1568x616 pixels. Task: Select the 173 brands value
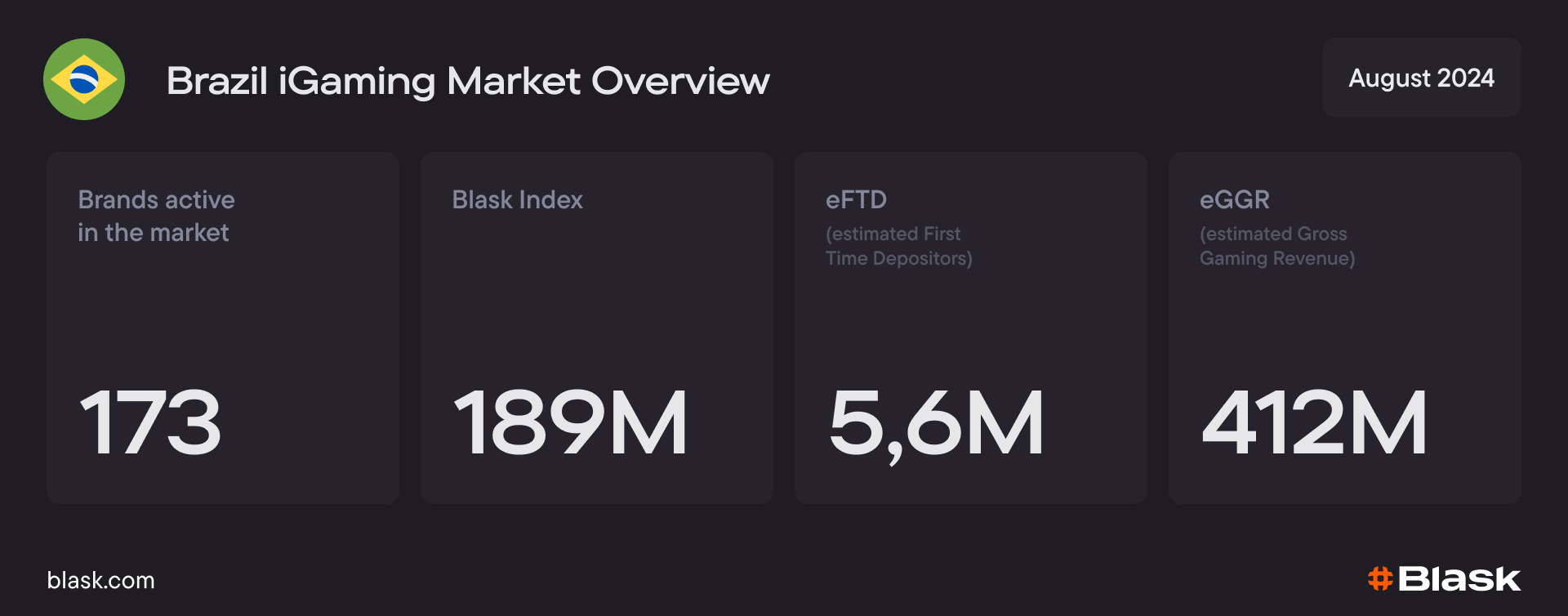pos(150,422)
